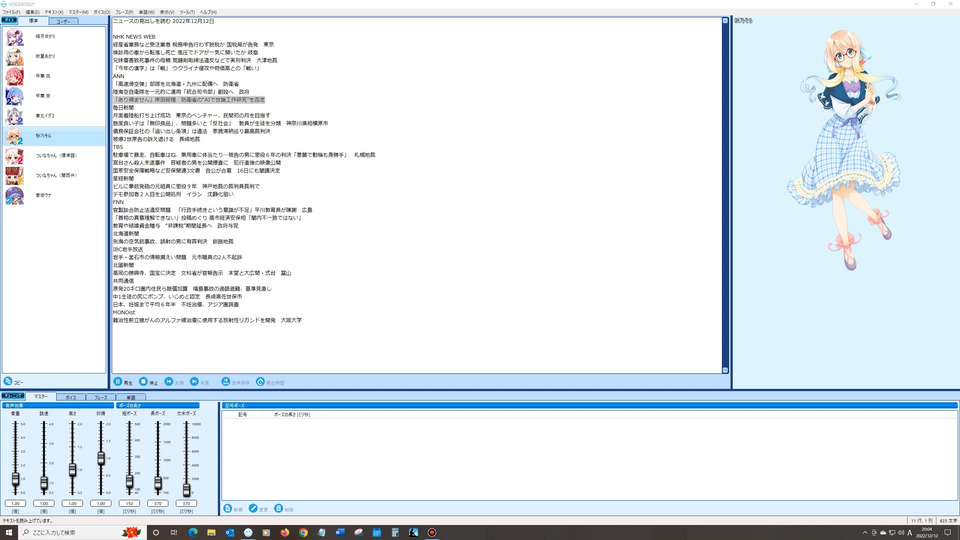Click the text editor scrollbar down arrow
Screen dimensions: 960x540
point(726,370)
